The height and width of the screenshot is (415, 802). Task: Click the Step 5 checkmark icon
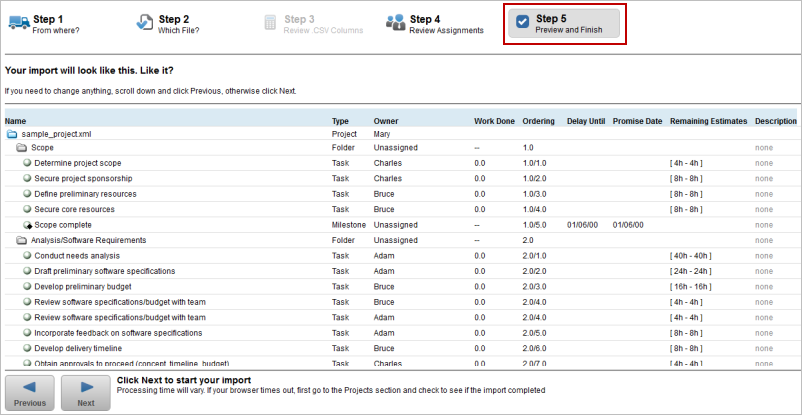coord(522,22)
